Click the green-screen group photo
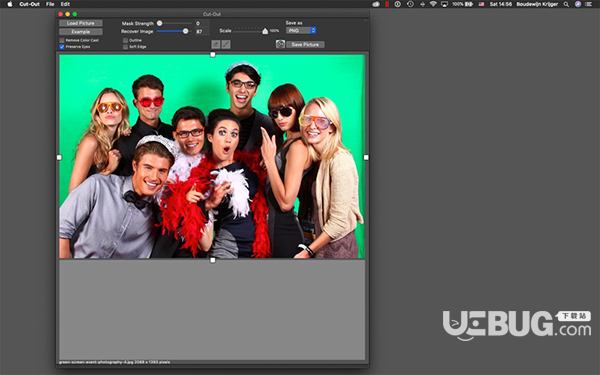Viewport: 600px width, 375px height. click(x=212, y=157)
